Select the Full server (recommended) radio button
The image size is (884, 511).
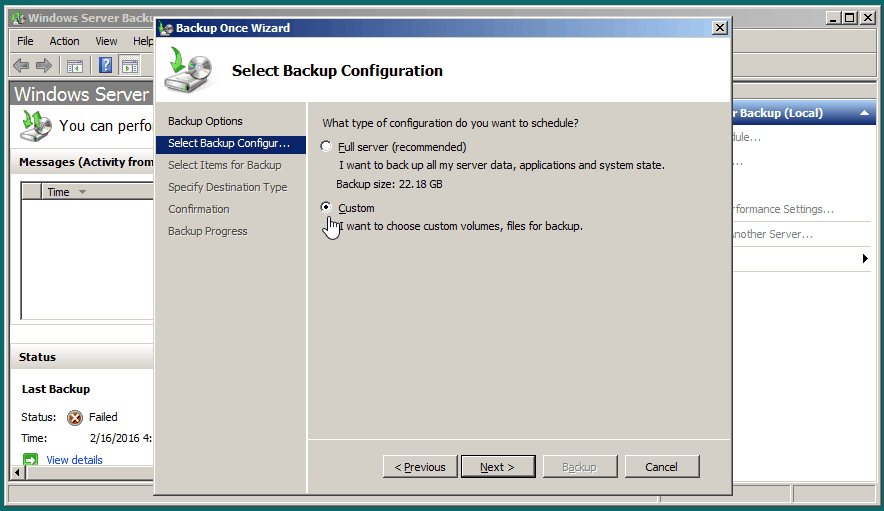click(x=326, y=147)
